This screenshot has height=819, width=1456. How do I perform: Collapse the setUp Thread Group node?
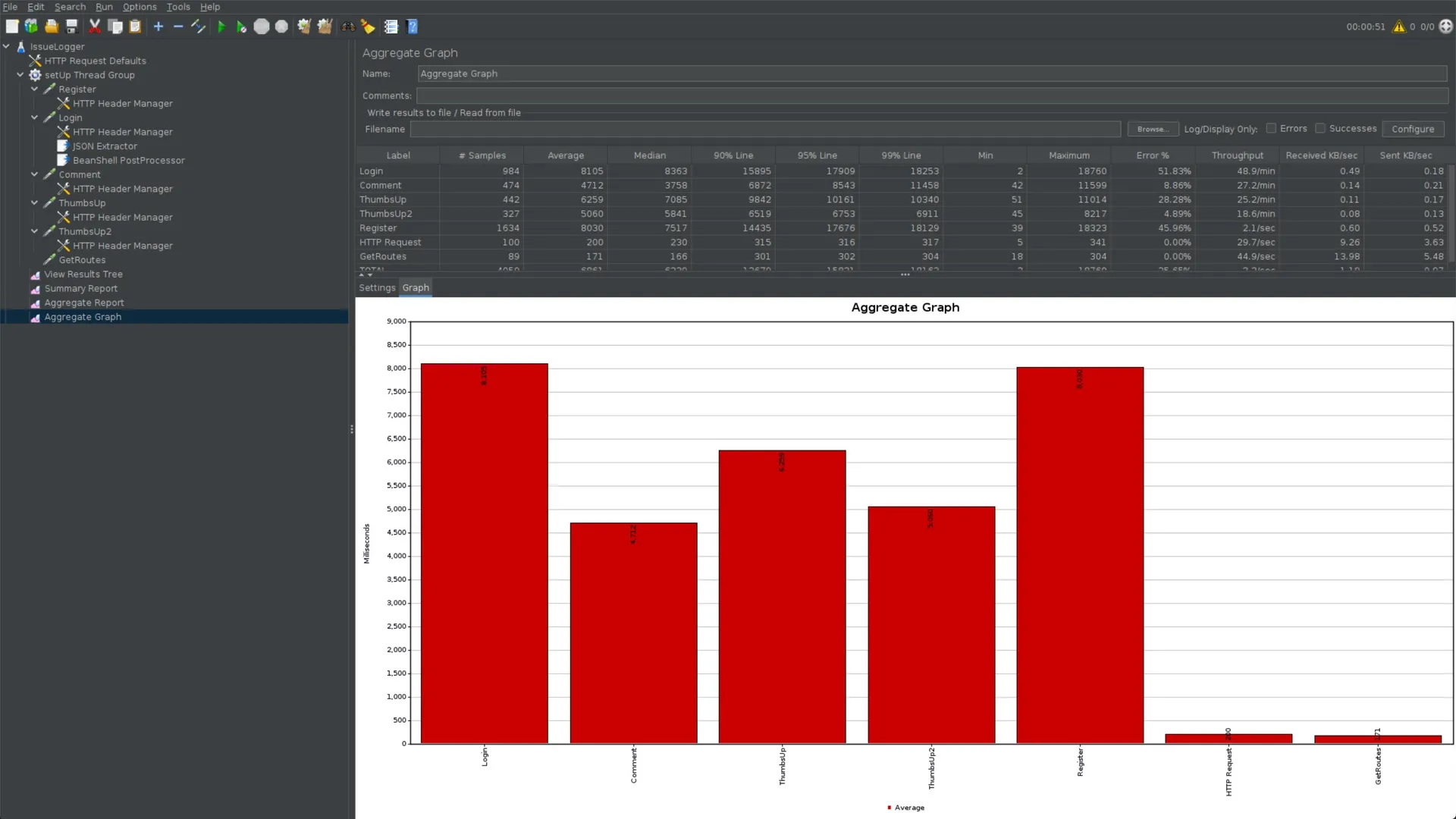[x=20, y=74]
